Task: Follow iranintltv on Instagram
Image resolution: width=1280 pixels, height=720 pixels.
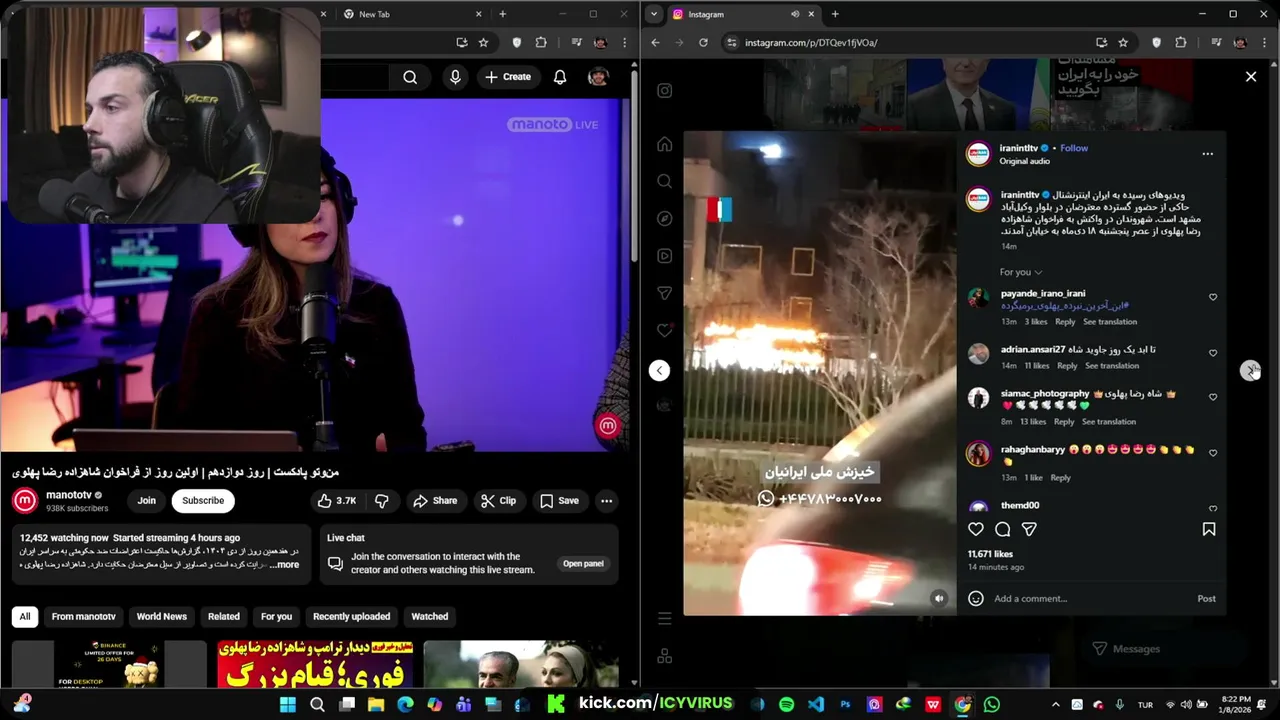Action: (x=1074, y=148)
